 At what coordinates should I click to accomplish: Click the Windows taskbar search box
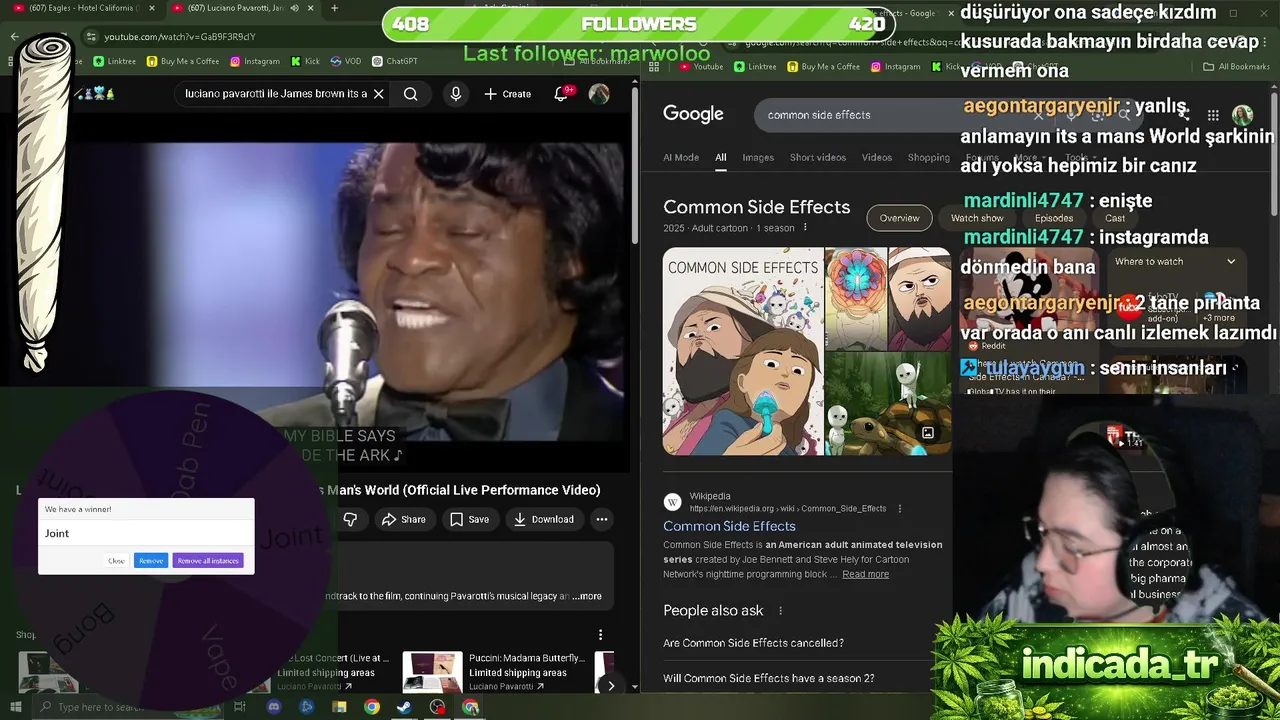pyautogui.click(x=129, y=707)
